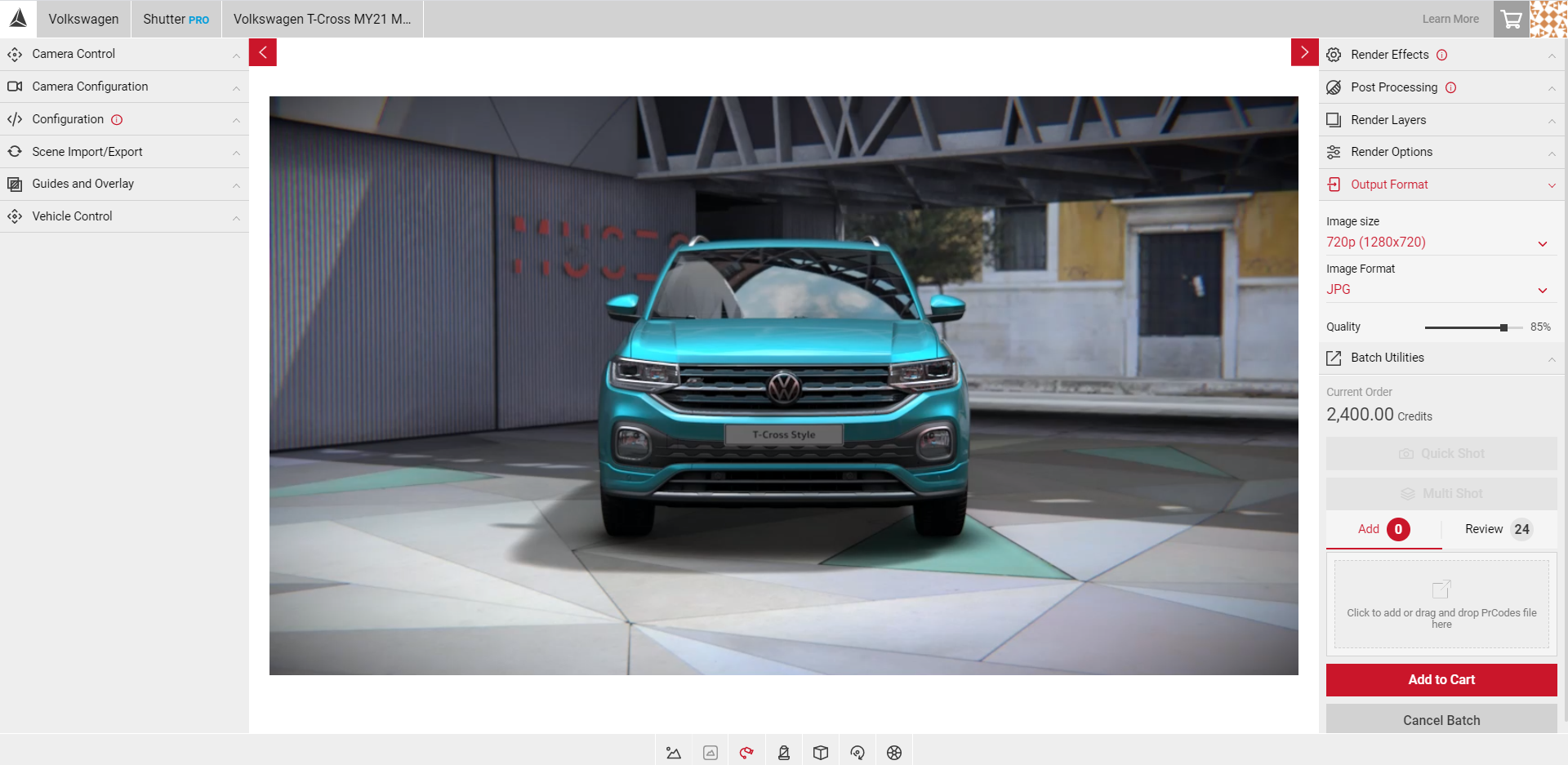Viewport: 1568px width, 765px height.
Task: Click the Render Effects gear icon
Action: click(1334, 55)
